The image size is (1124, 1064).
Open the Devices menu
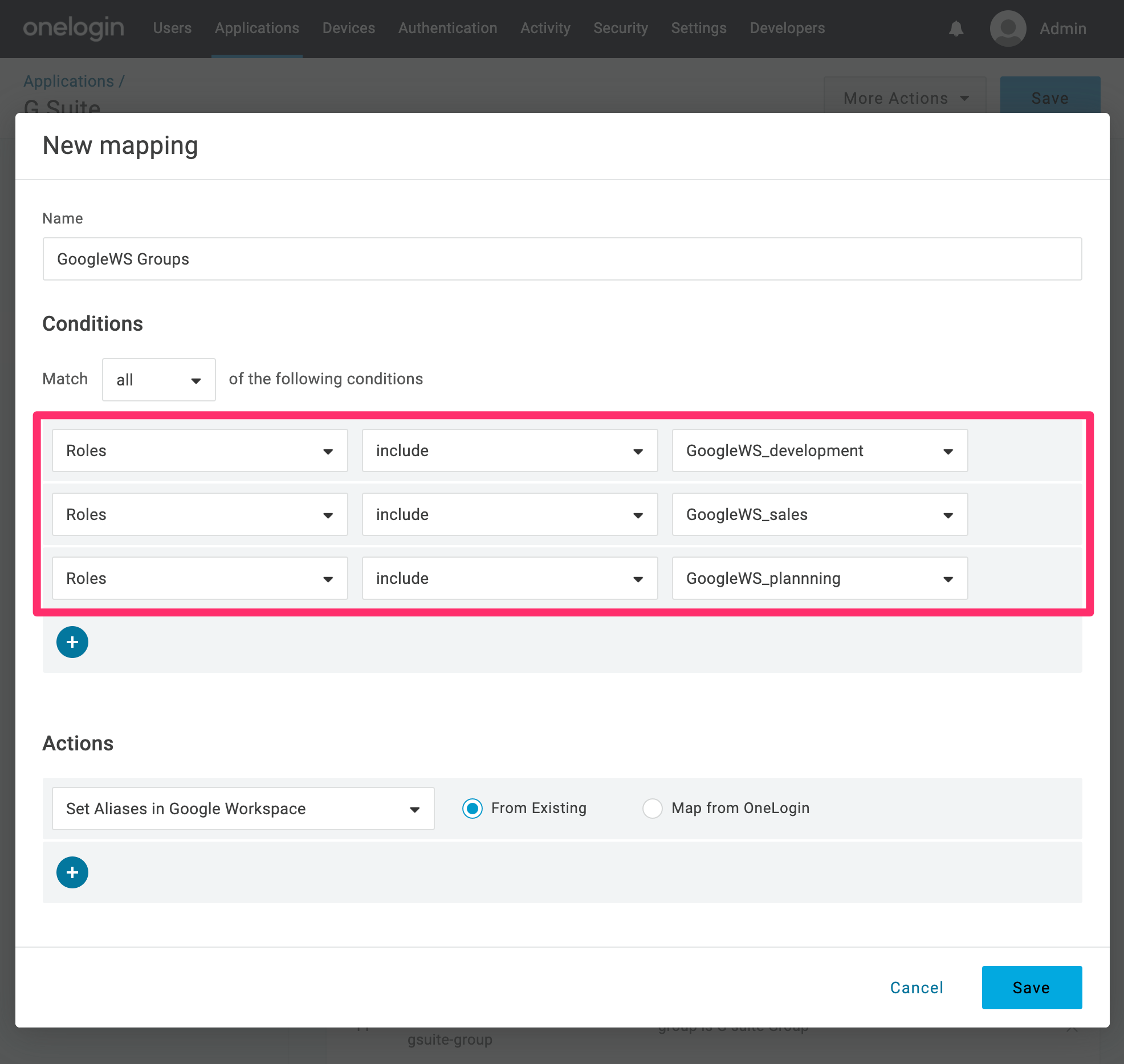point(349,28)
